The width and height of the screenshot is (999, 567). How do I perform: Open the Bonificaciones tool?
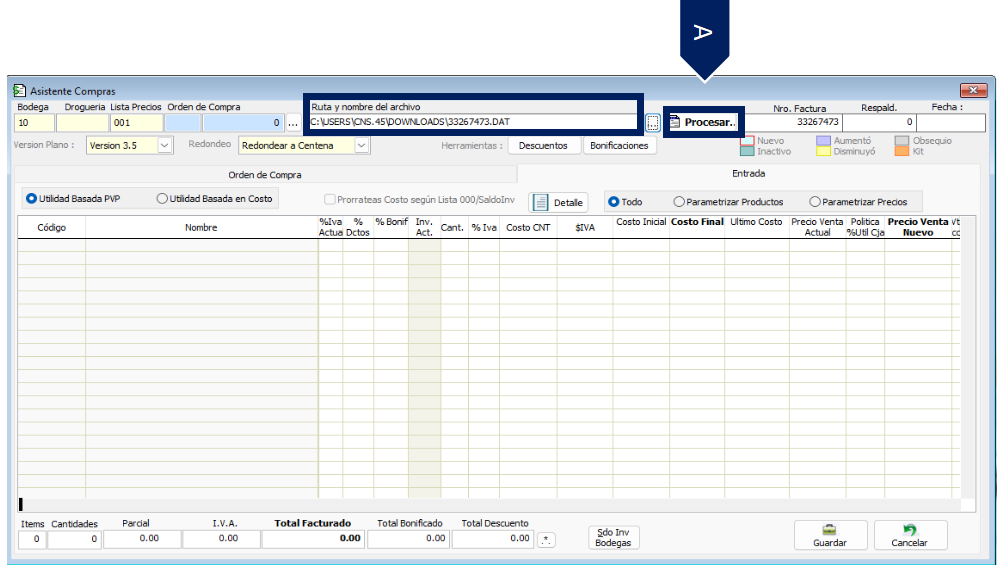tap(619, 146)
